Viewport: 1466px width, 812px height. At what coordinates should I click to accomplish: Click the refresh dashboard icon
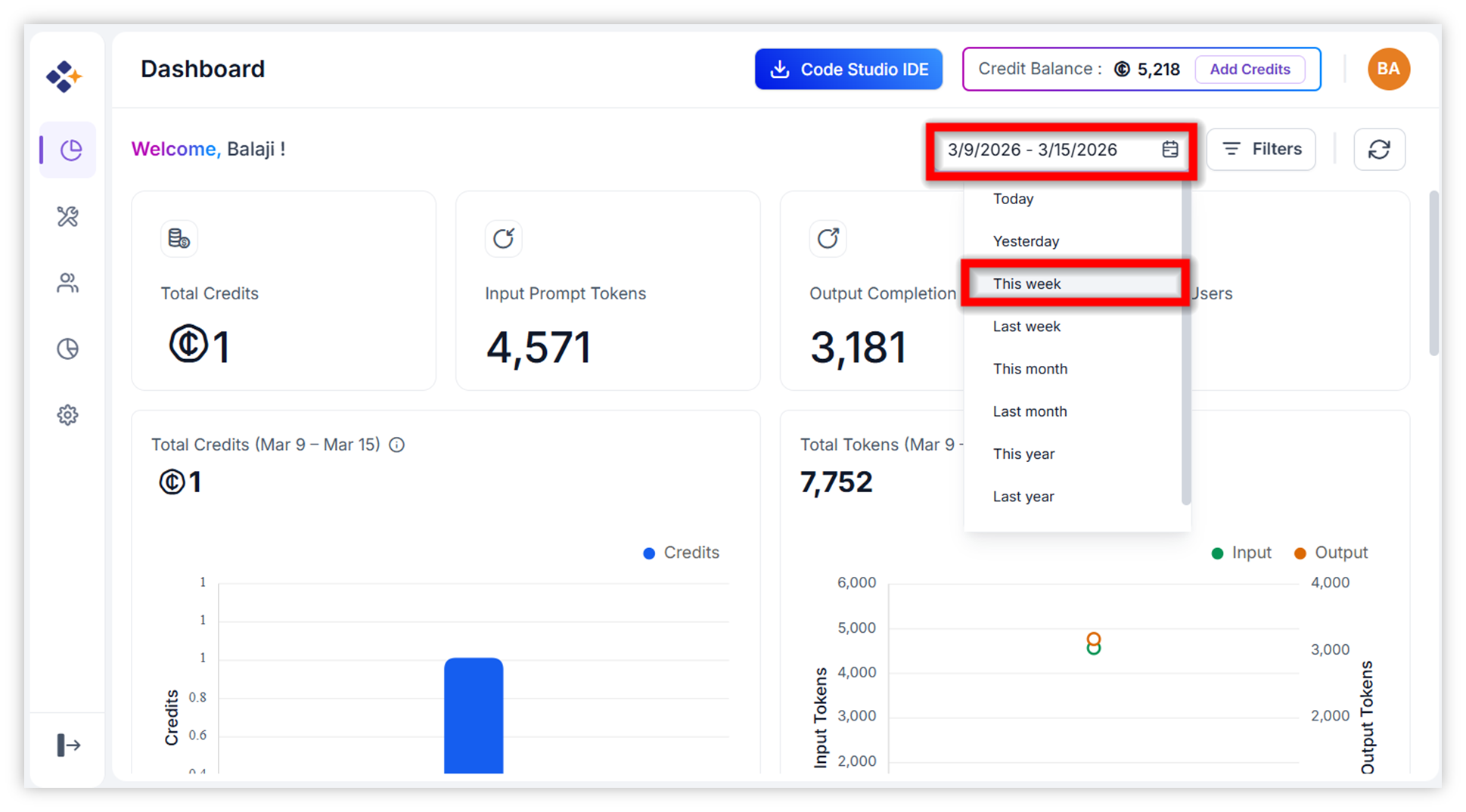pos(1379,150)
